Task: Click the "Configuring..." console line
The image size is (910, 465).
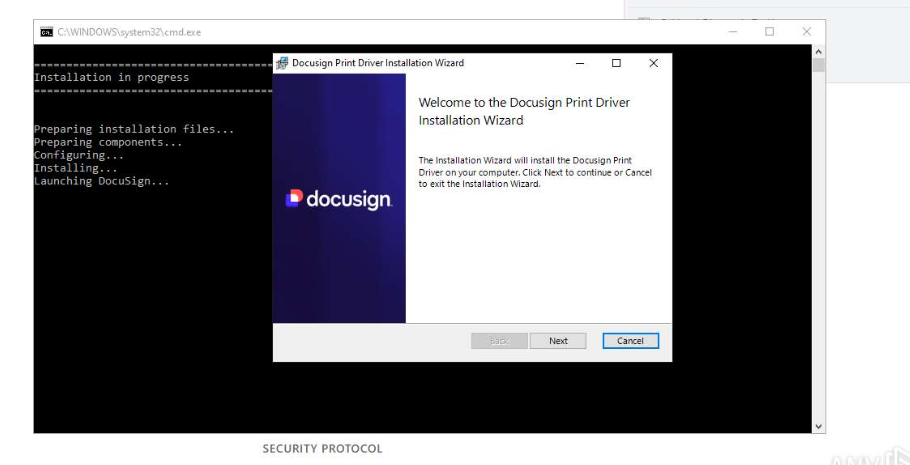Action: click(79, 155)
